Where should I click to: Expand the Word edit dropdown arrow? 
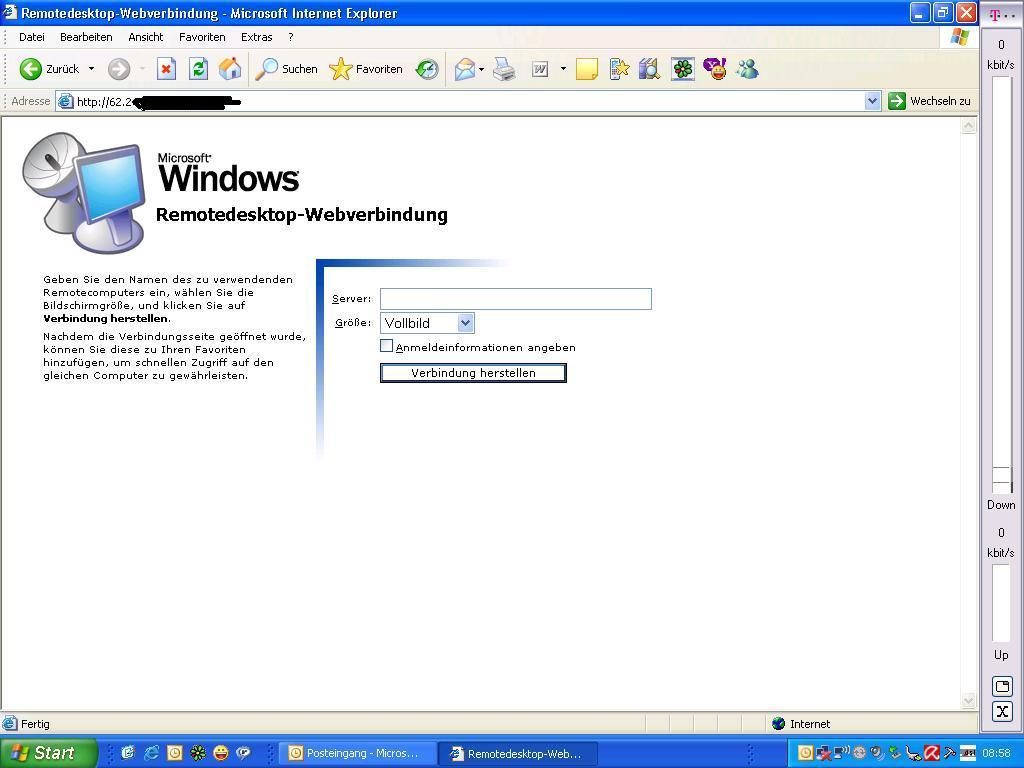click(563, 69)
